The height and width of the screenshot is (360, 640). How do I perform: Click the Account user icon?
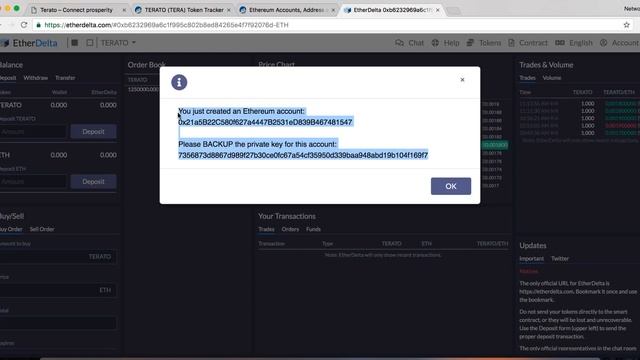(x=603, y=43)
